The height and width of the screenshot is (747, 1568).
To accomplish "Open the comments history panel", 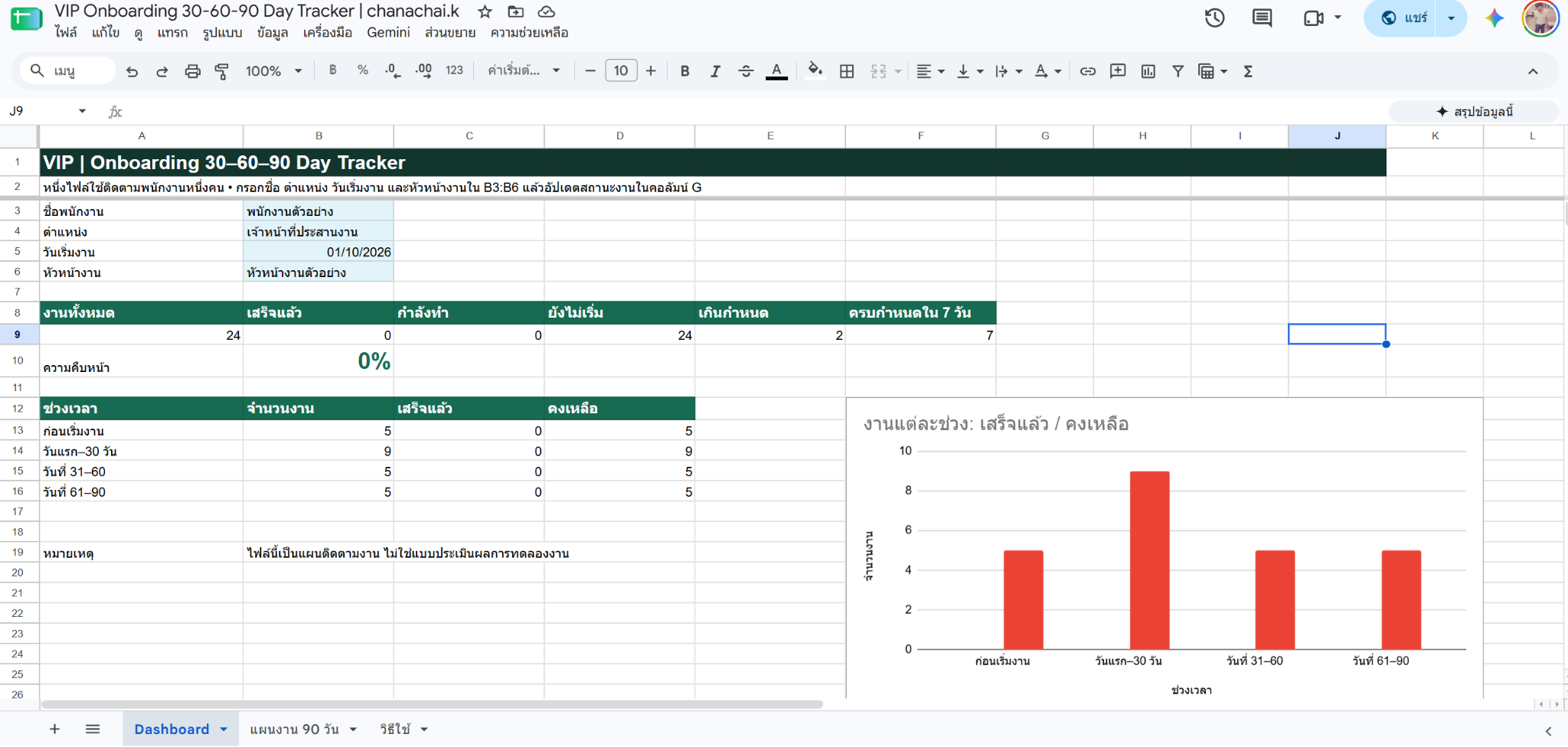I will point(1262,18).
